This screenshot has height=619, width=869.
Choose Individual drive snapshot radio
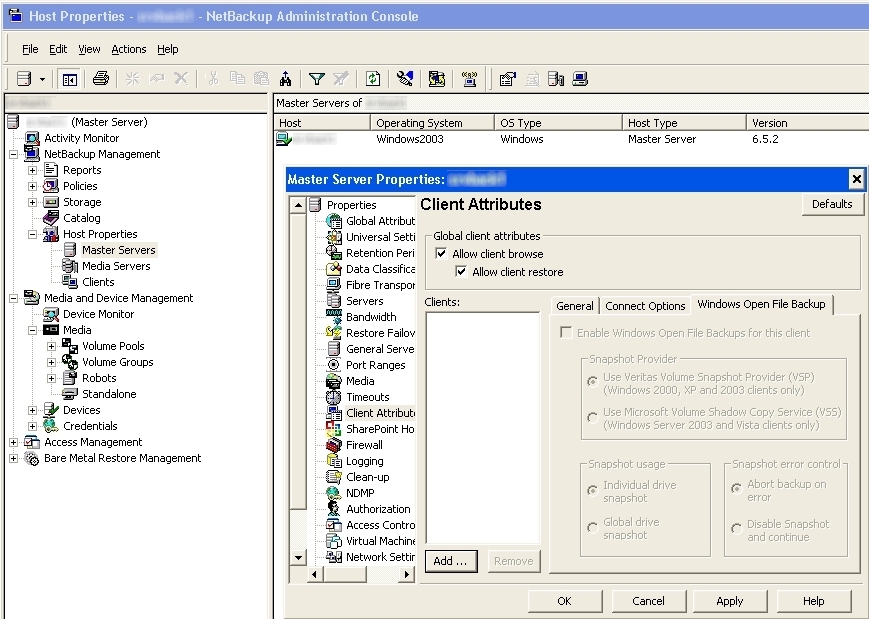(x=592, y=490)
